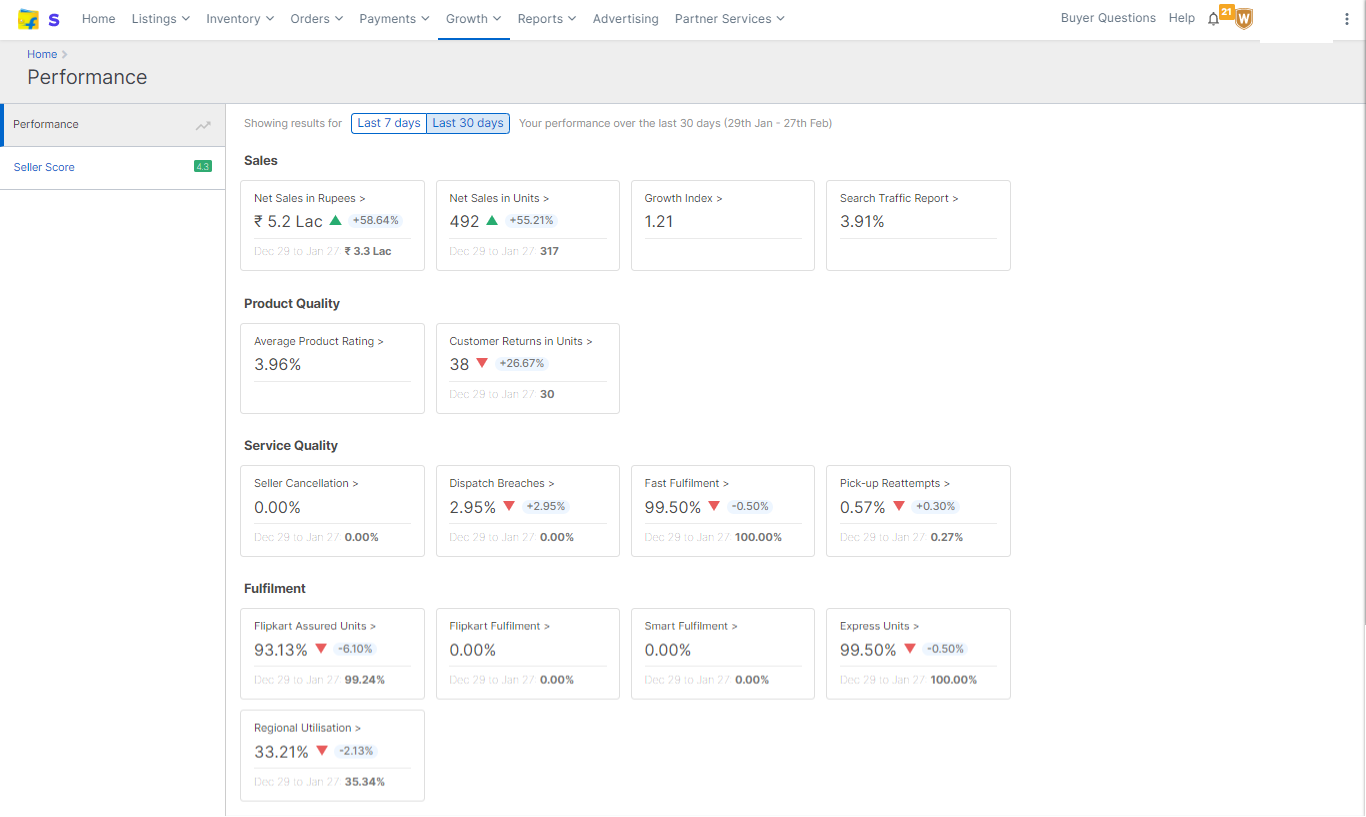Open the Flipkart Assured Units details
Screen dimensions: 1366x817
pyautogui.click(x=315, y=626)
